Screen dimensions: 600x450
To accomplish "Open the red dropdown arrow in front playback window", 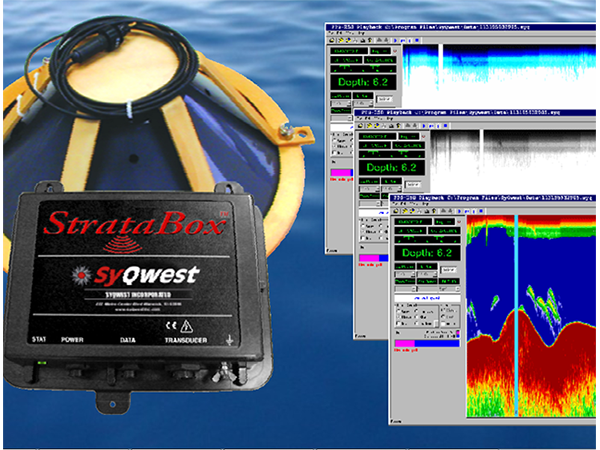I will 459,222.
